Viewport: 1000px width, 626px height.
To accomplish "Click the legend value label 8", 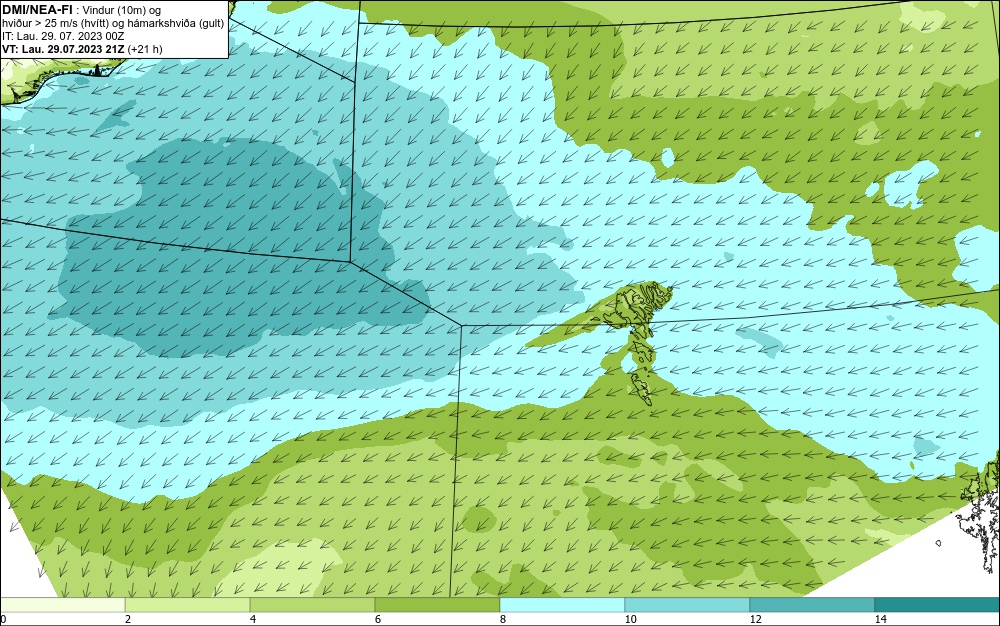I will 503,619.
